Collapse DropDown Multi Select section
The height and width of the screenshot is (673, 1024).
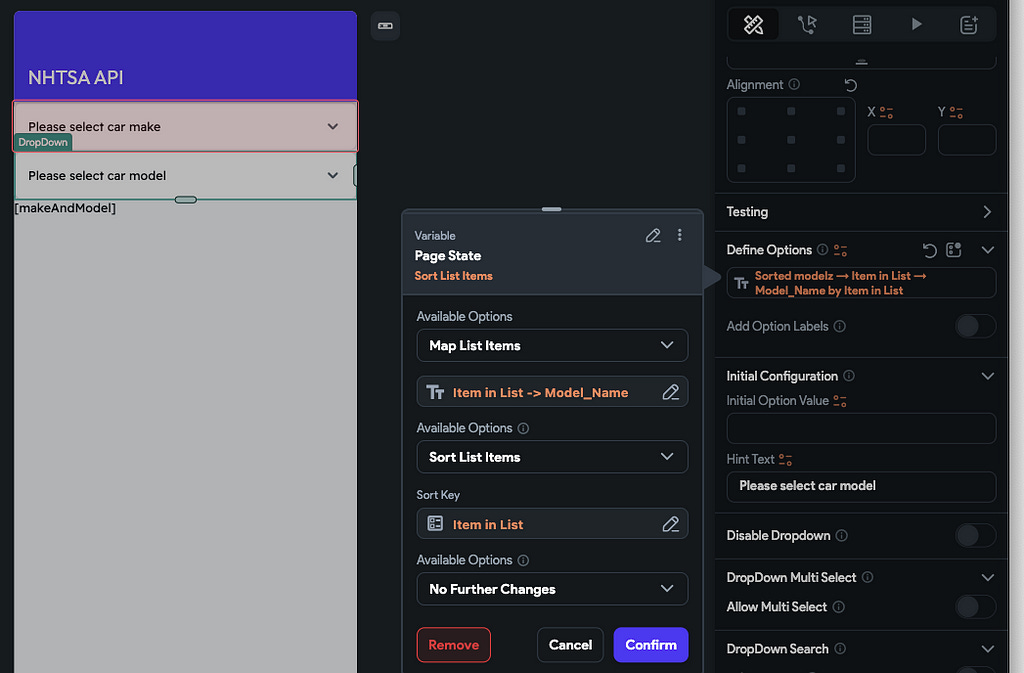click(987, 578)
